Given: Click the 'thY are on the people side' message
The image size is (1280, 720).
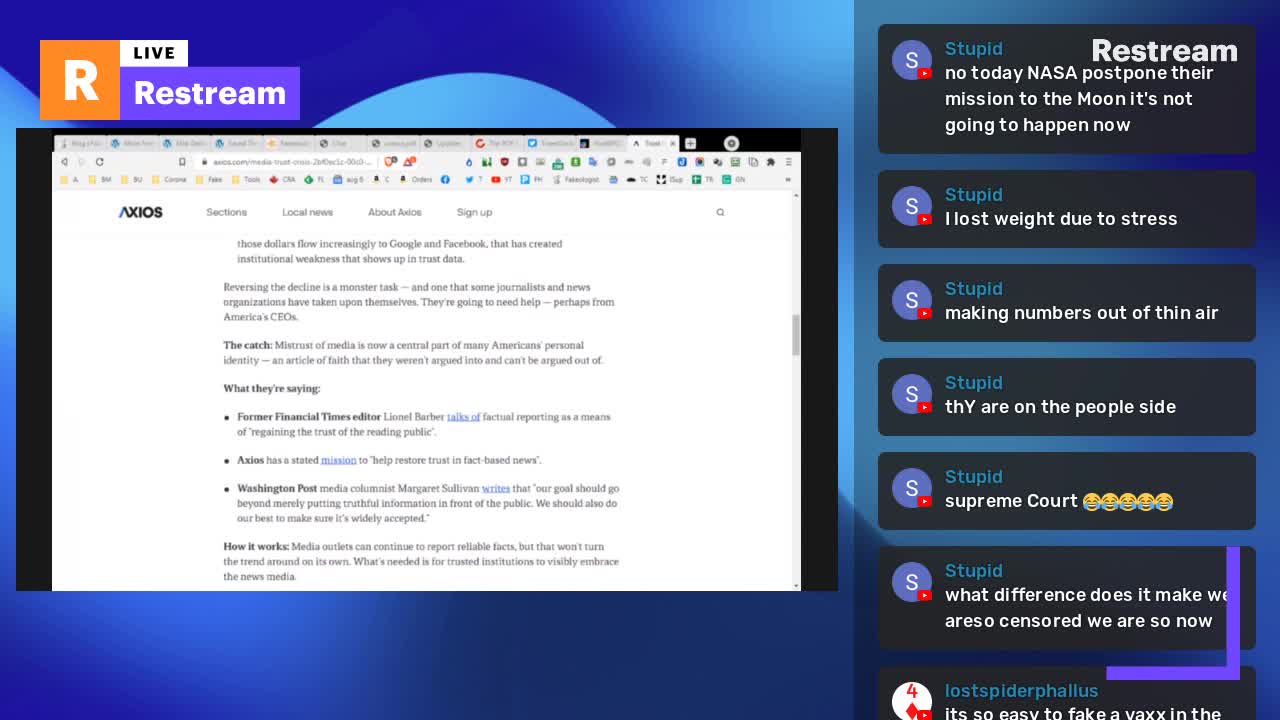Looking at the screenshot, I should pos(1067,396).
